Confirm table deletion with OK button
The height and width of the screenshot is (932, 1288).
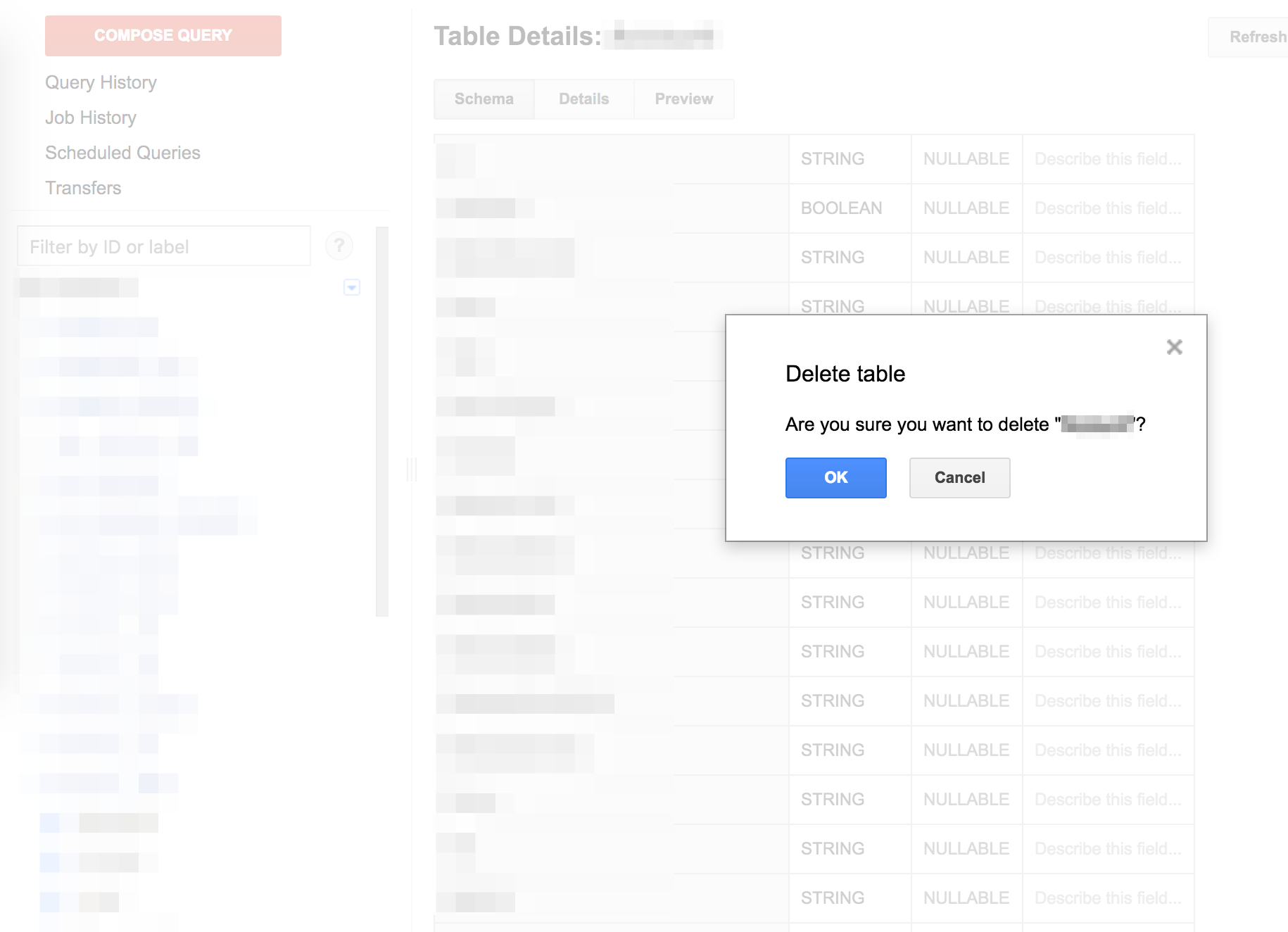tap(835, 477)
